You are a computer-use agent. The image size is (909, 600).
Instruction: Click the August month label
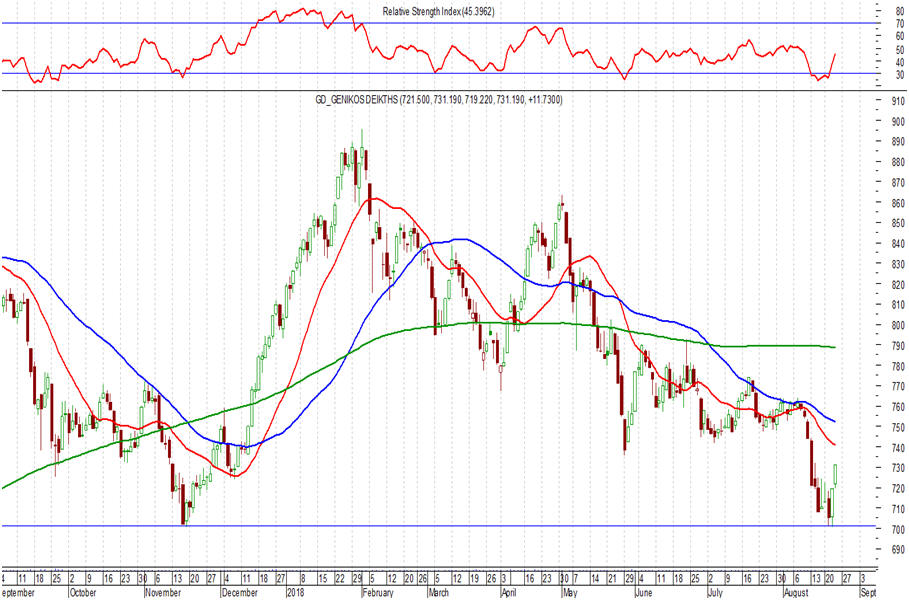point(796,592)
